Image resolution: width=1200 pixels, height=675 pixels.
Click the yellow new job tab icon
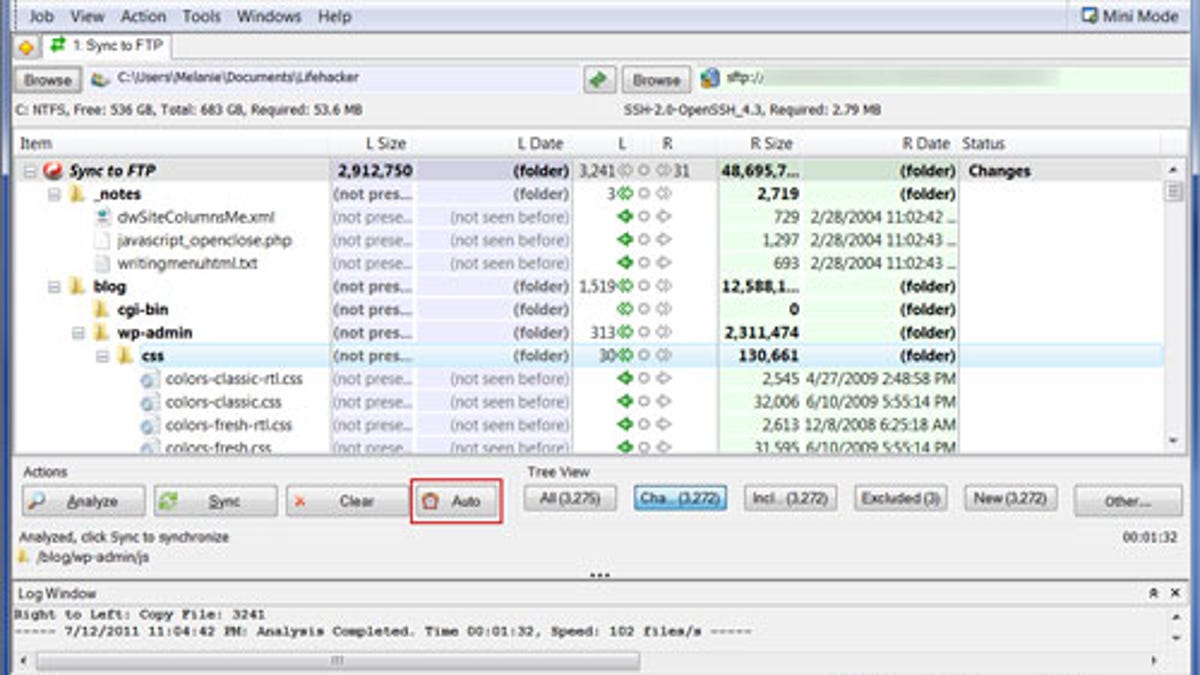click(x=26, y=47)
